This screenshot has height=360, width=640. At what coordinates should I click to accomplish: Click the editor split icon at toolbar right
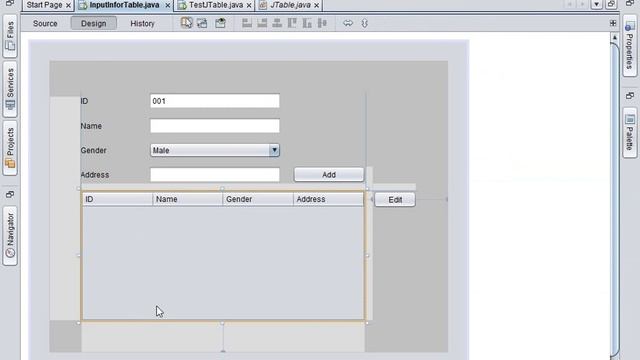613,23
